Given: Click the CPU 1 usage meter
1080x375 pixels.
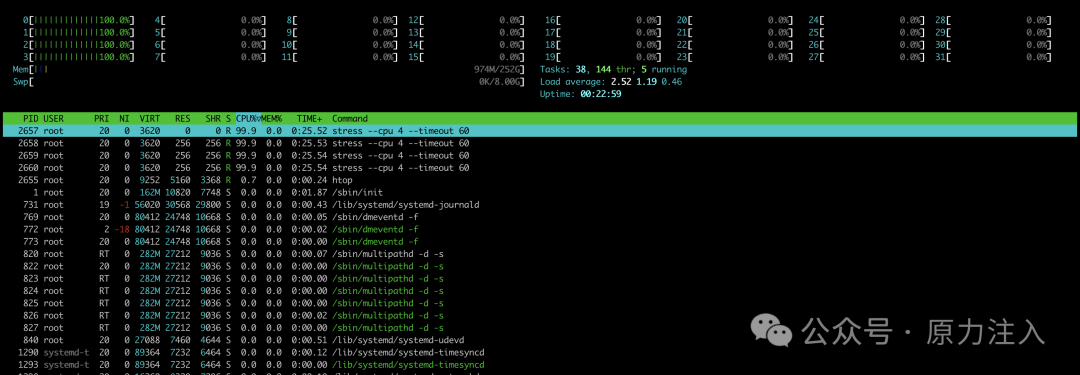Looking at the screenshot, I should 79,32.
